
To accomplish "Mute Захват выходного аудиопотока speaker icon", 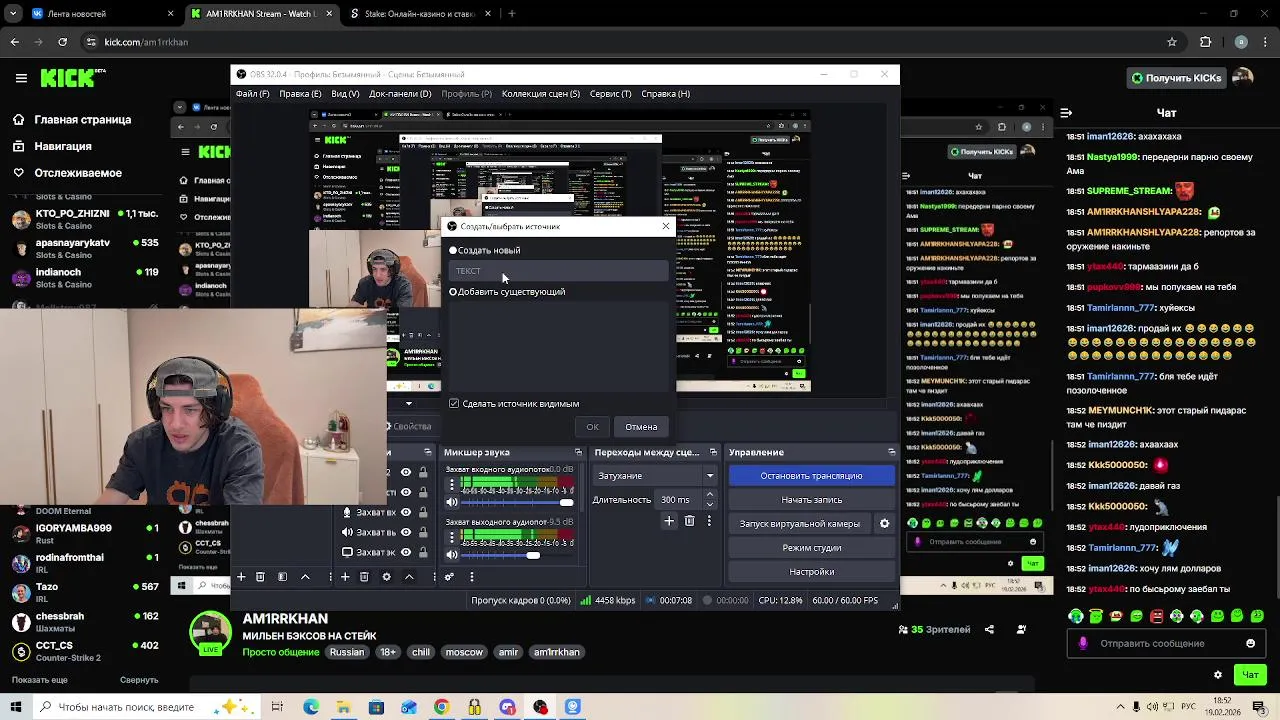I will click(x=452, y=555).
